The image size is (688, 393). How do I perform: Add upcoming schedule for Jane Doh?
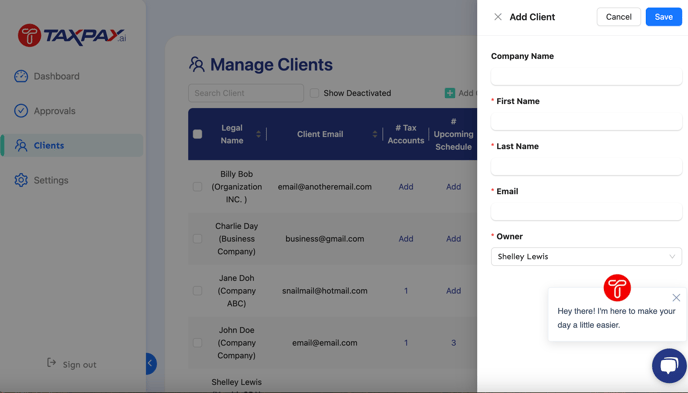point(454,291)
